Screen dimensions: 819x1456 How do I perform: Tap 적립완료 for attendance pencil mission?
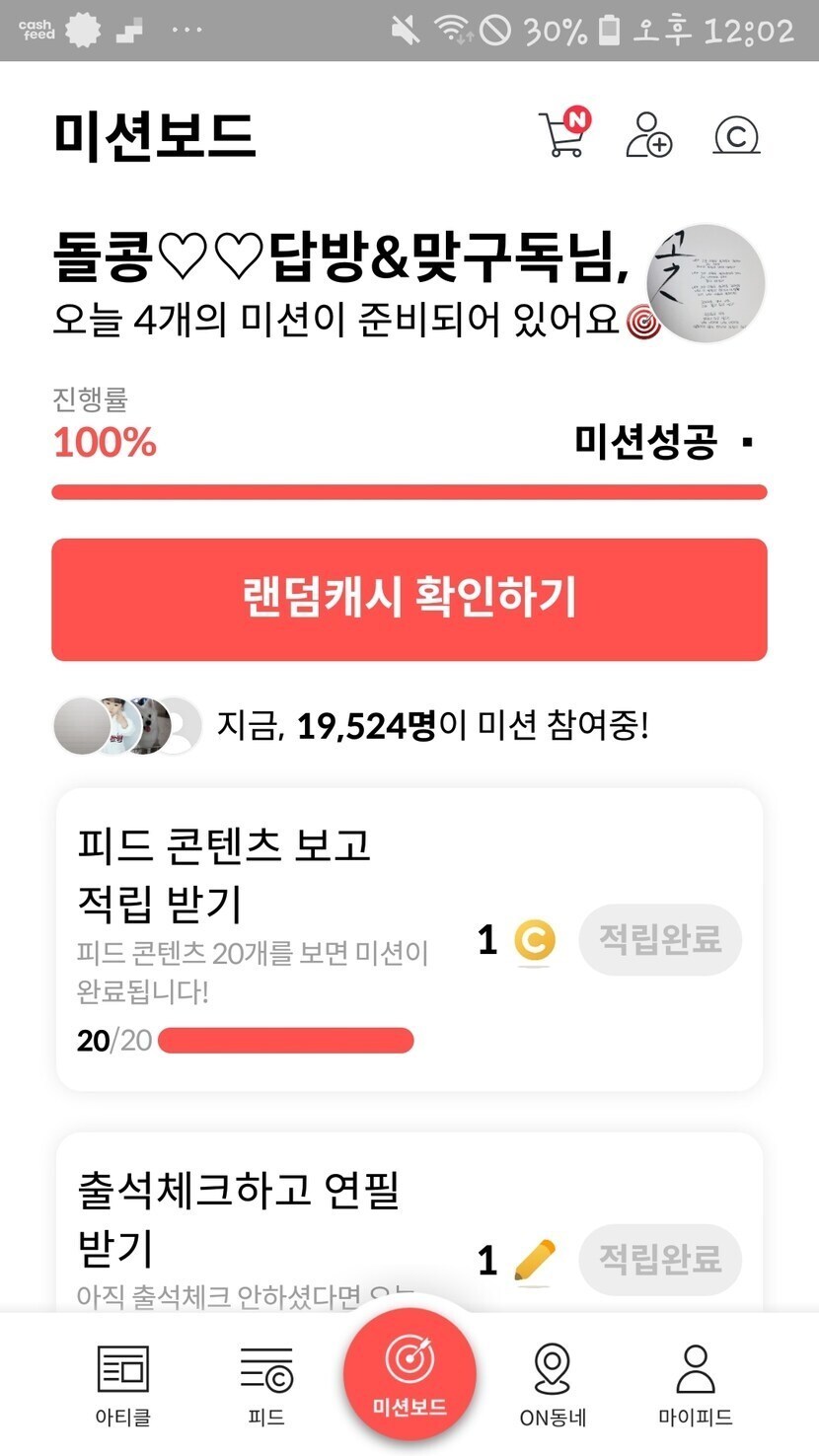(x=660, y=1260)
